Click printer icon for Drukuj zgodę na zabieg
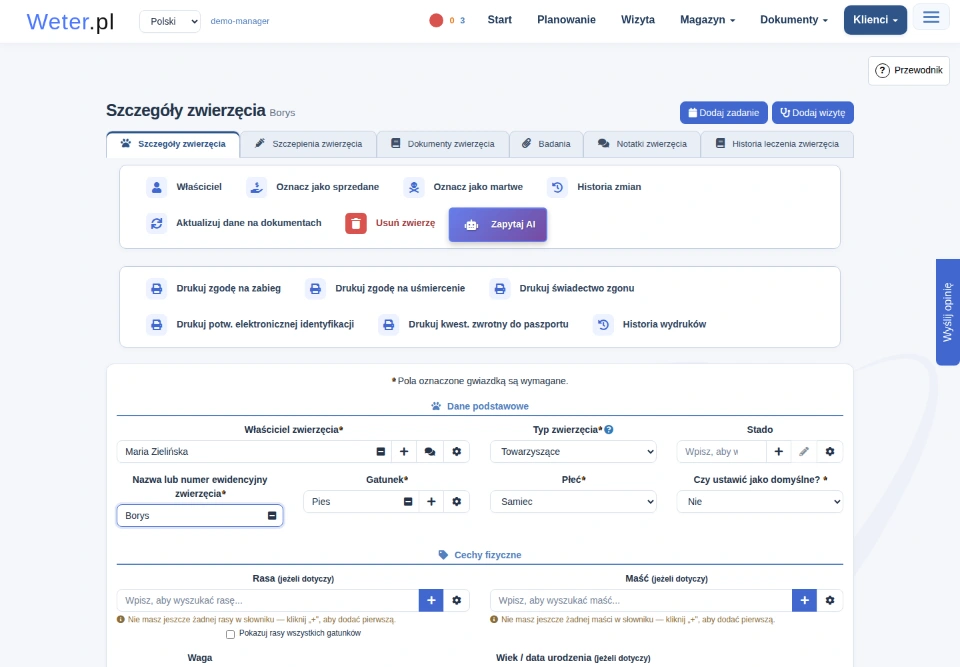Viewport: 960px width, 667px height. tap(157, 288)
